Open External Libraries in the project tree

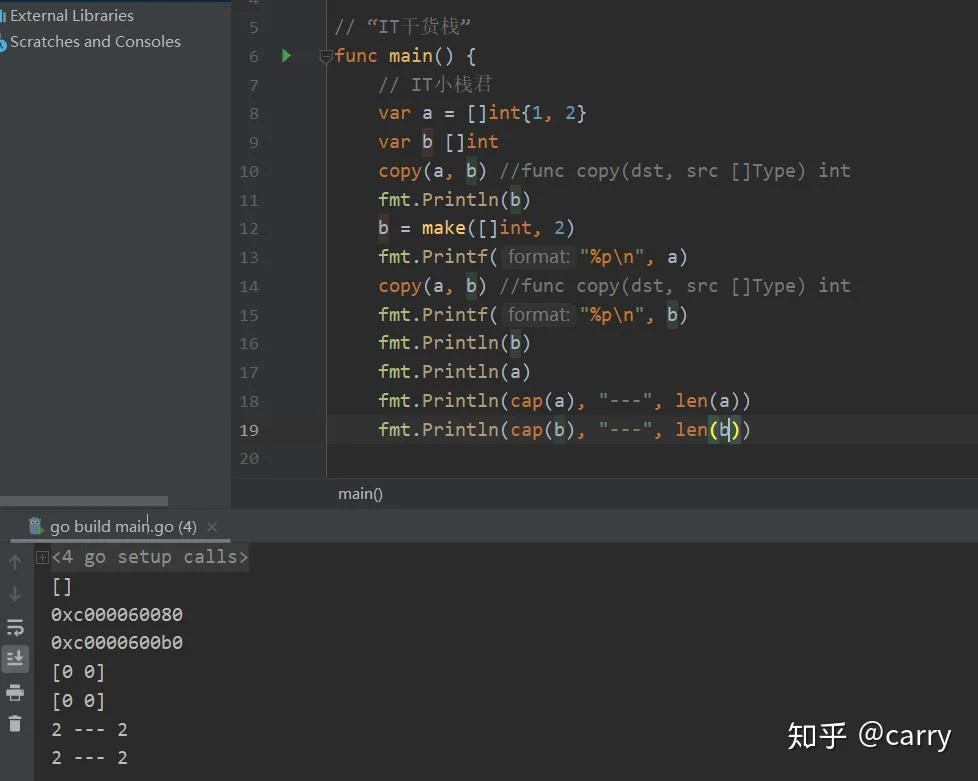click(x=72, y=16)
